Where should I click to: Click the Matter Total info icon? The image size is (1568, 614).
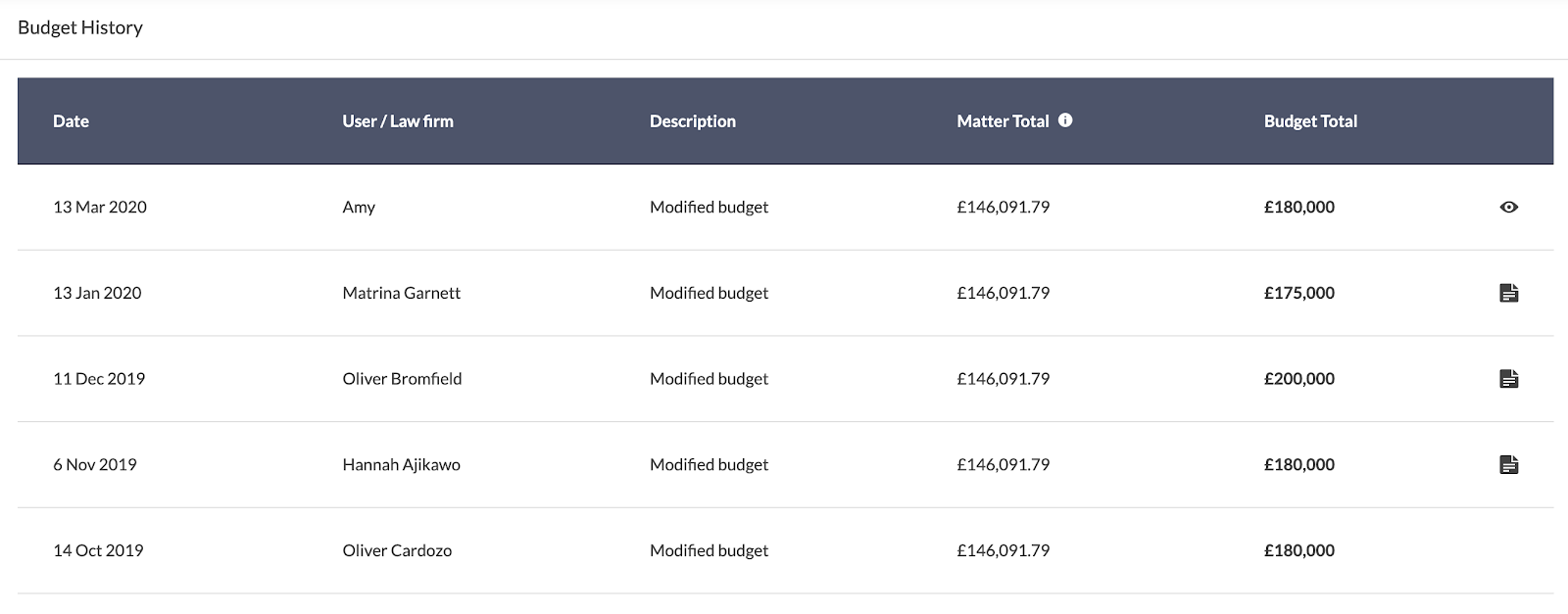(1065, 120)
